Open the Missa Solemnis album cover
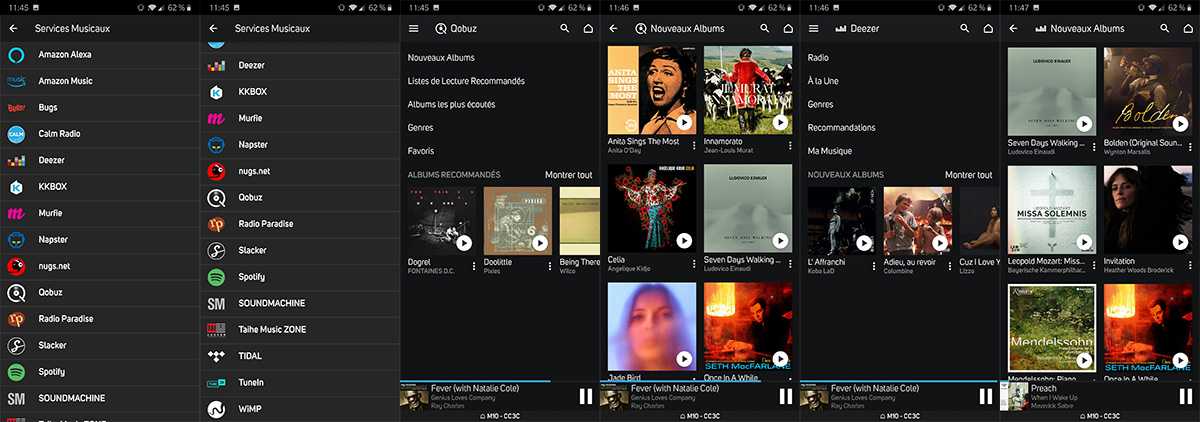 pos(1052,210)
